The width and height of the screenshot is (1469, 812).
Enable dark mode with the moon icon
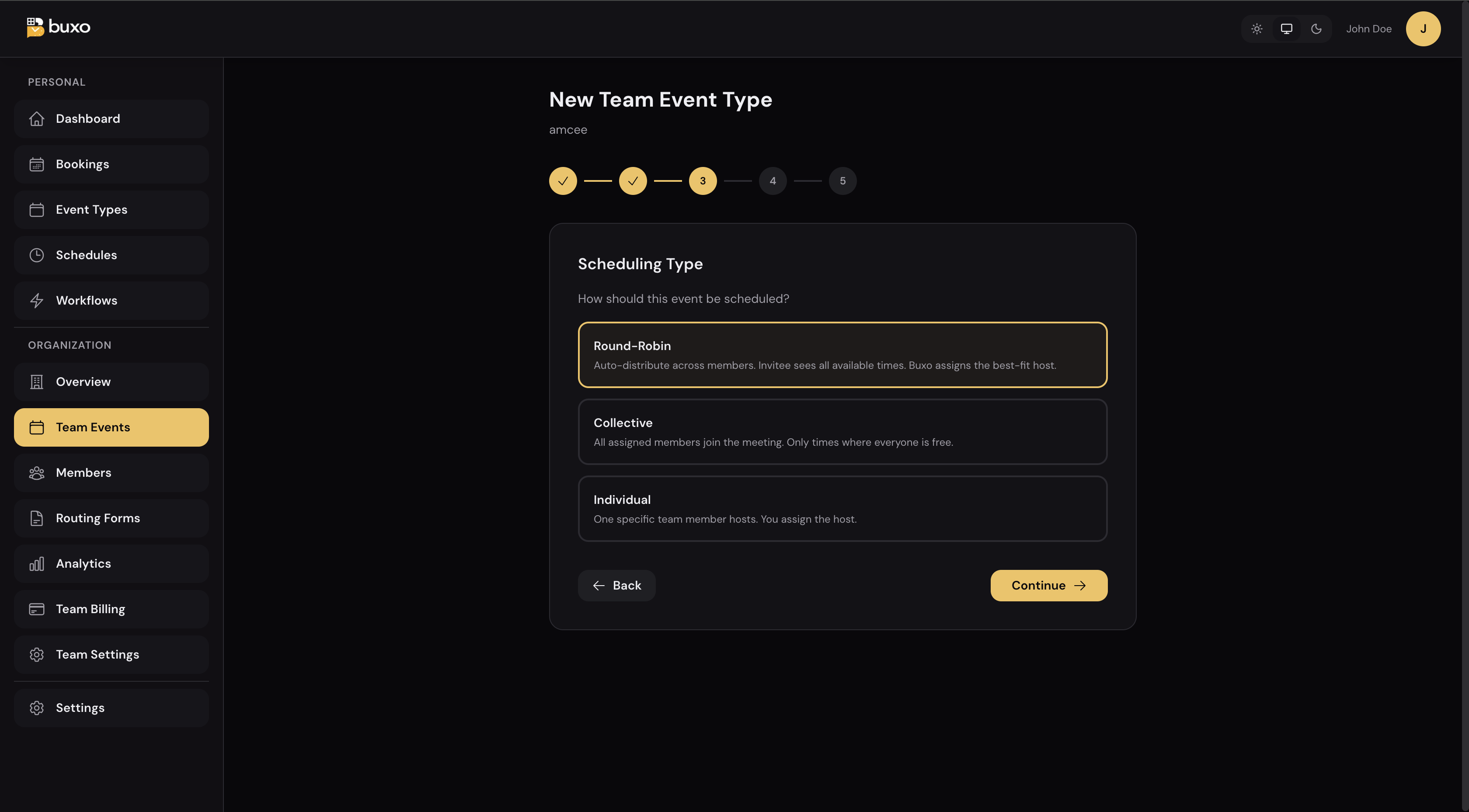(1316, 28)
